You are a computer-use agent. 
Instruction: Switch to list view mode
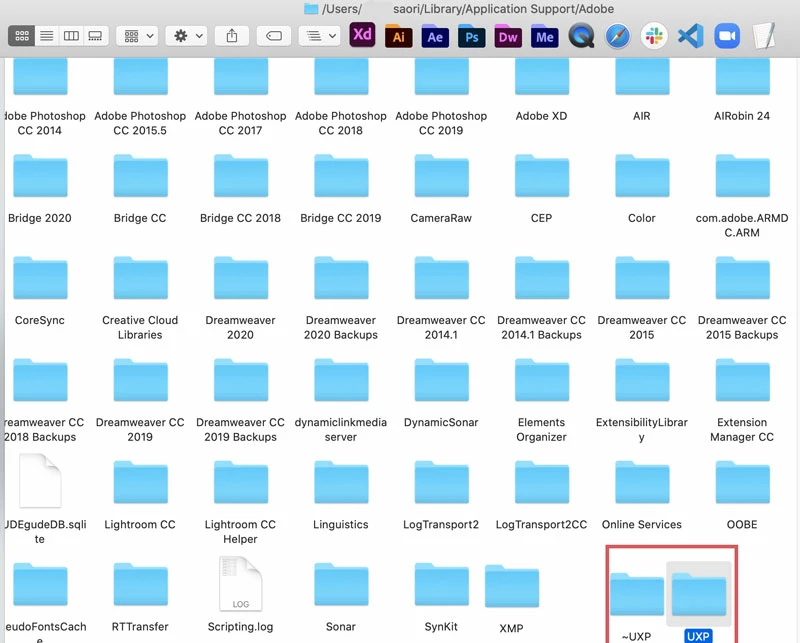pyautogui.click(x=46, y=36)
